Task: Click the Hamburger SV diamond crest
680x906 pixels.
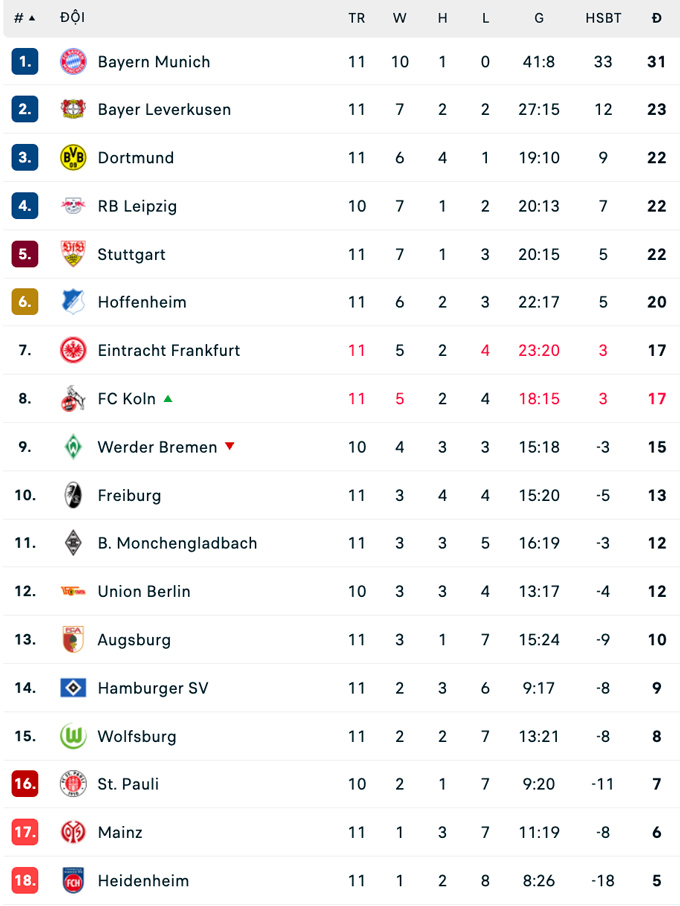Action: (73, 688)
